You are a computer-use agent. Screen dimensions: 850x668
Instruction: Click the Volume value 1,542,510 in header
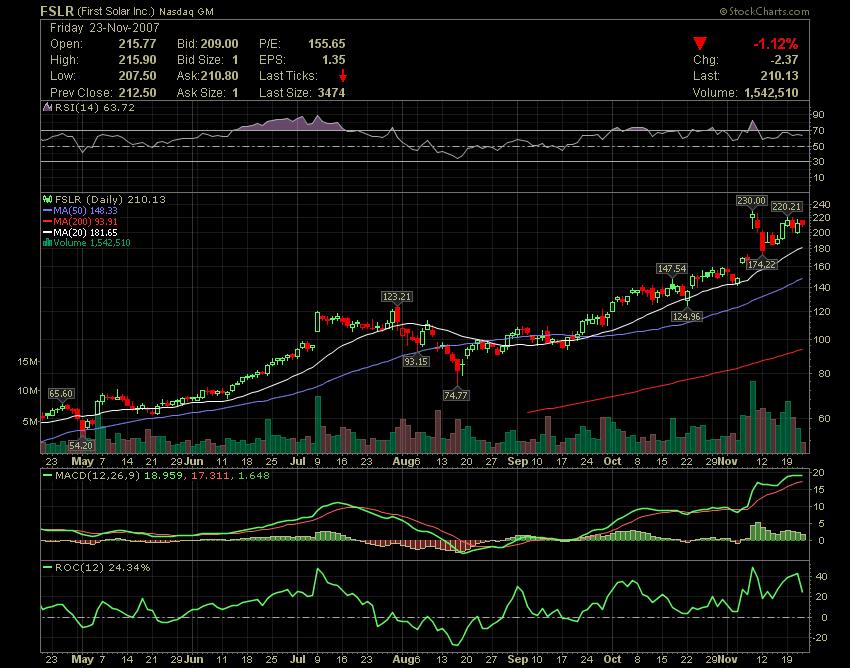coord(771,93)
